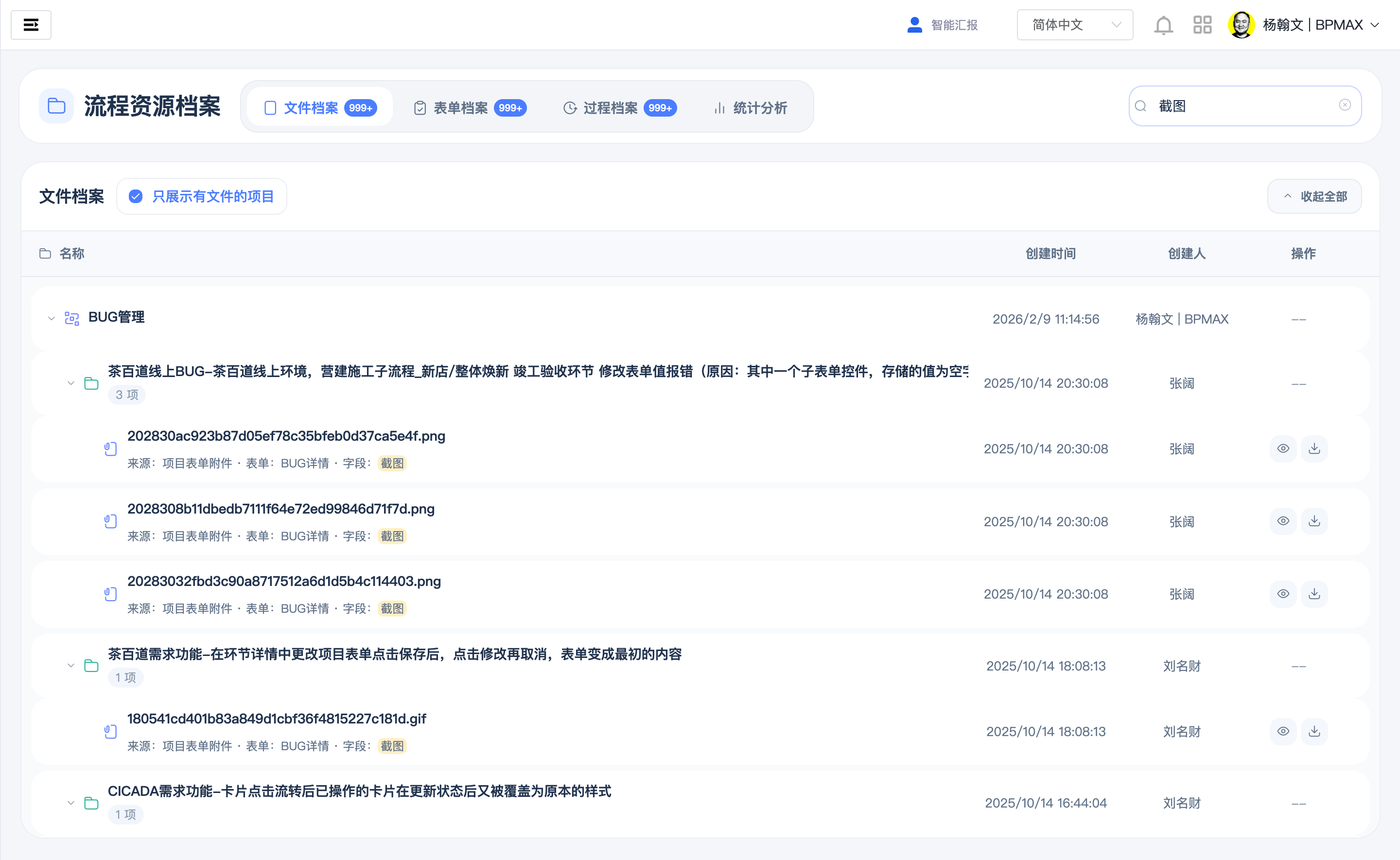Viewport: 1400px width, 860px height.
Task: Click the 智能汇报 icon
Action: pyautogui.click(x=914, y=24)
